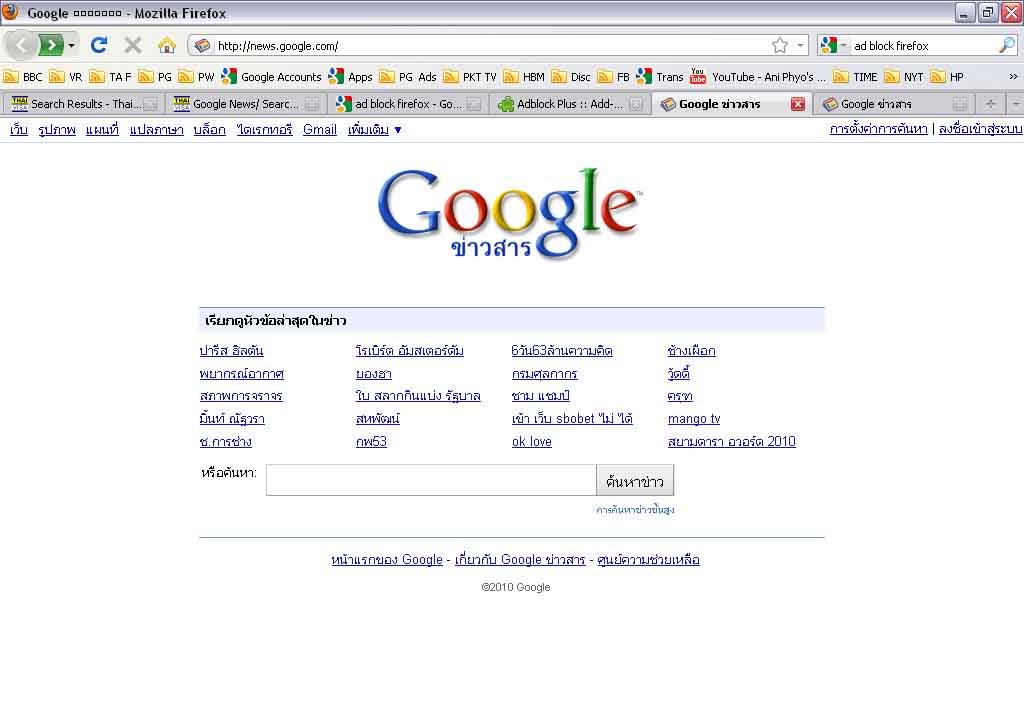1024x716 pixels.
Task: Click in the 'ad block firefox' search box
Action: [x=924, y=46]
